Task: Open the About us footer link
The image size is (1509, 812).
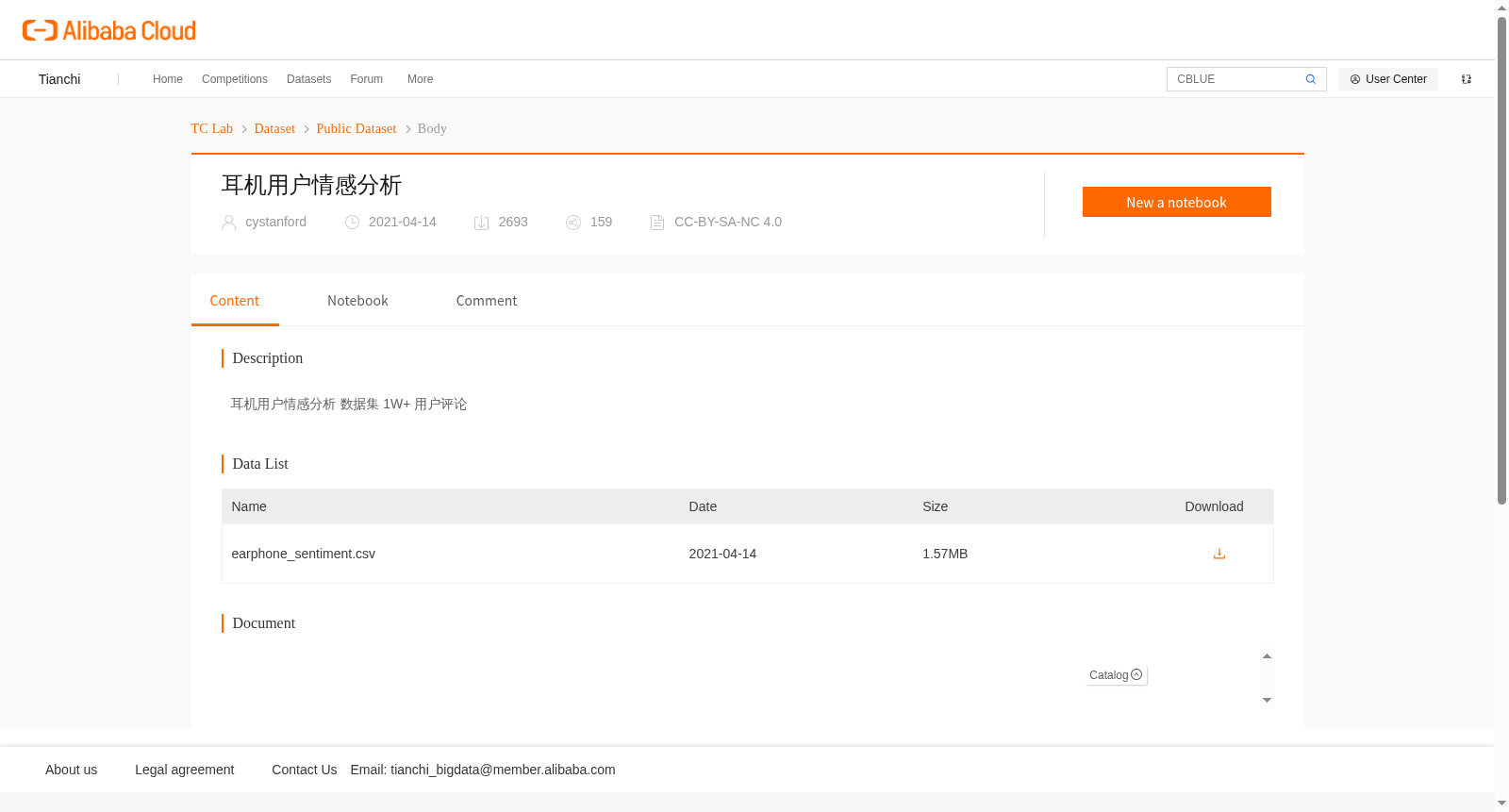Action: click(71, 770)
